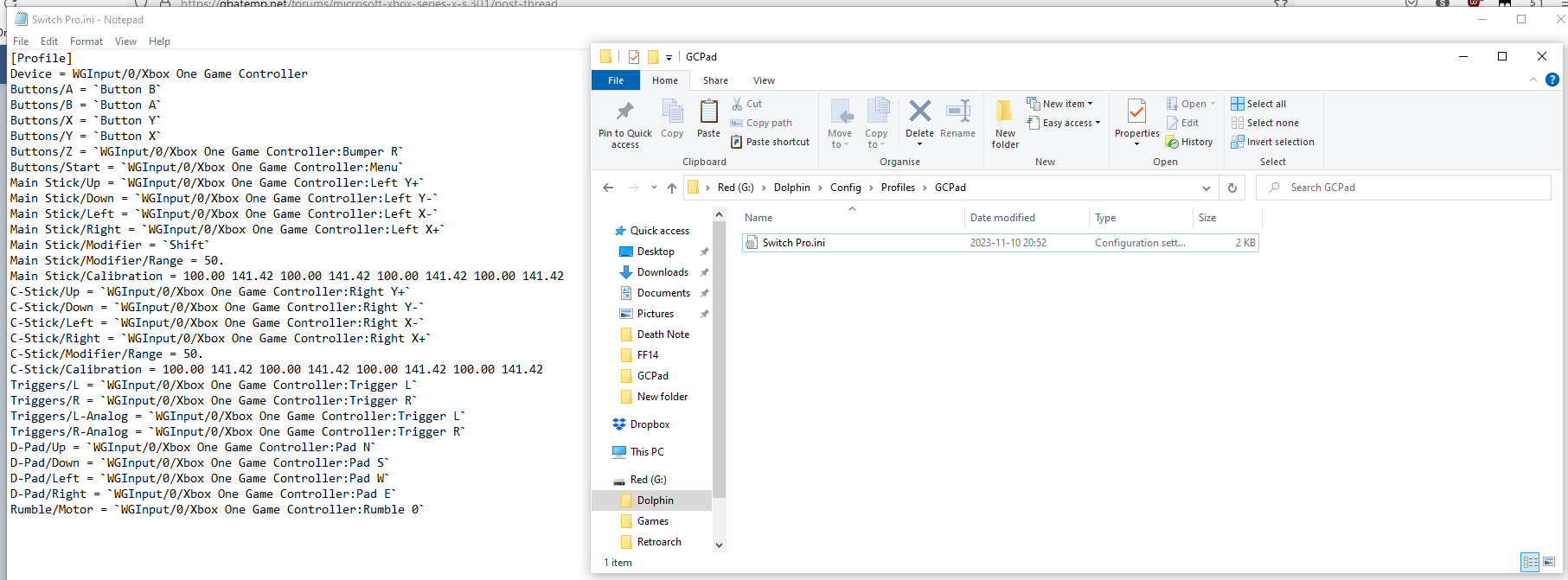This screenshot has width=1568, height=580.
Task: Open the New item dropdown
Action: point(1060,104)
